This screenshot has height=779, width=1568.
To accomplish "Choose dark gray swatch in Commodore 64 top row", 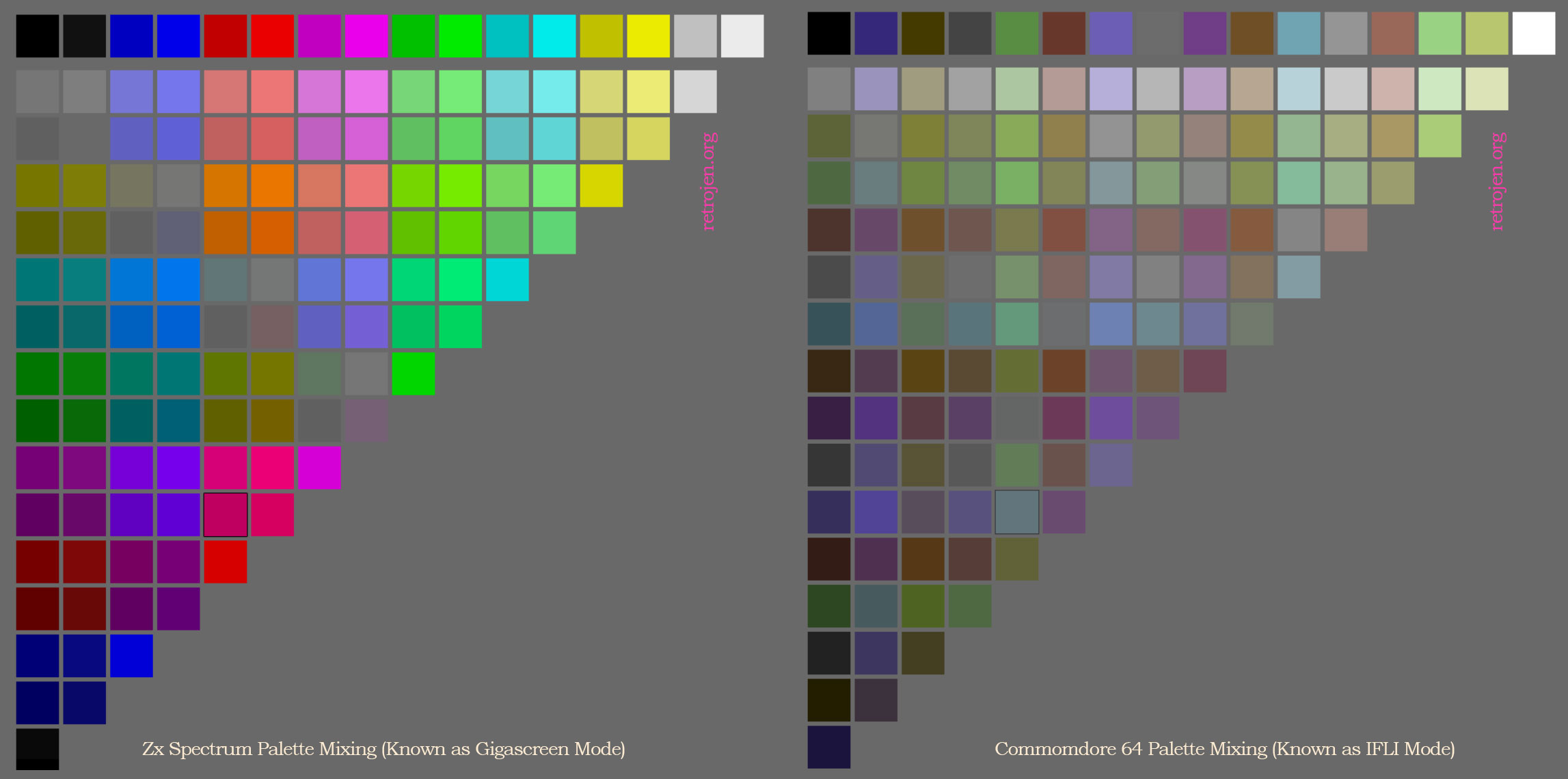I will (970, 34).
